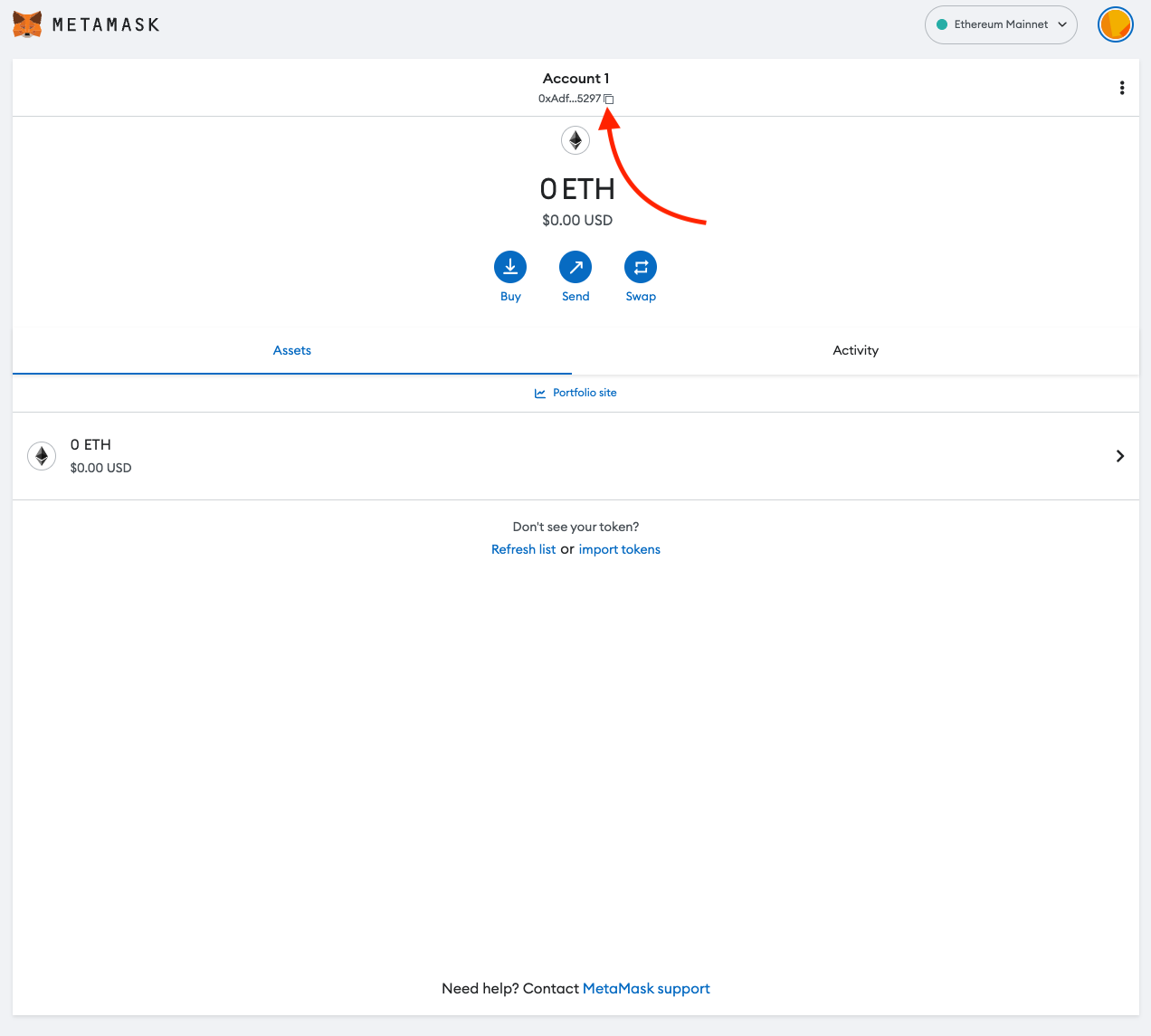The height and width of the screenshot is (1036, 1151).
Task: Click the 0xAdf...5297 address text
Action: tap(569, 99)
